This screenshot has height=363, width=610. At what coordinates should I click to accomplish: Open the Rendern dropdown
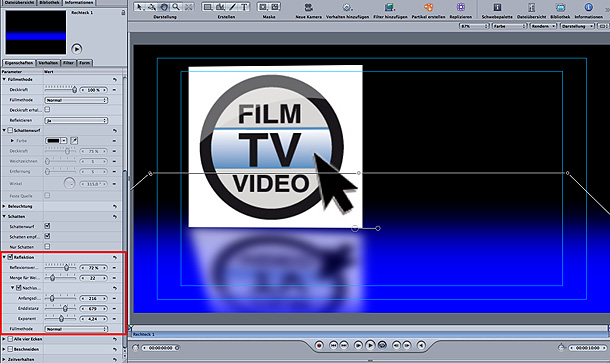pyautogui.click(x=543, y=26)
